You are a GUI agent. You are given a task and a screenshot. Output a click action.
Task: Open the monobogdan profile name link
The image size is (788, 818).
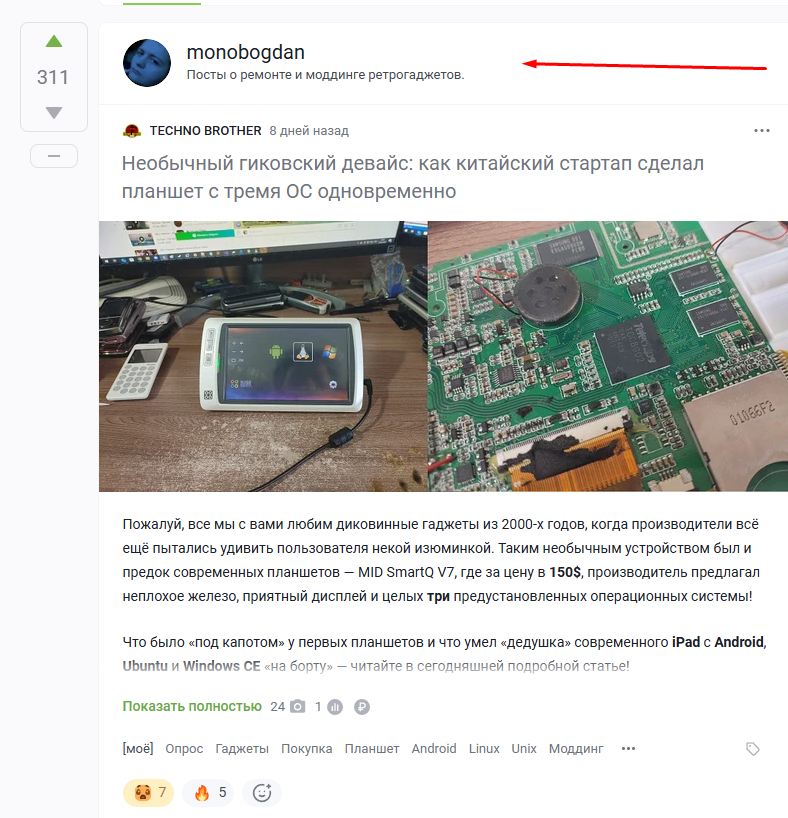click(246, 52)
